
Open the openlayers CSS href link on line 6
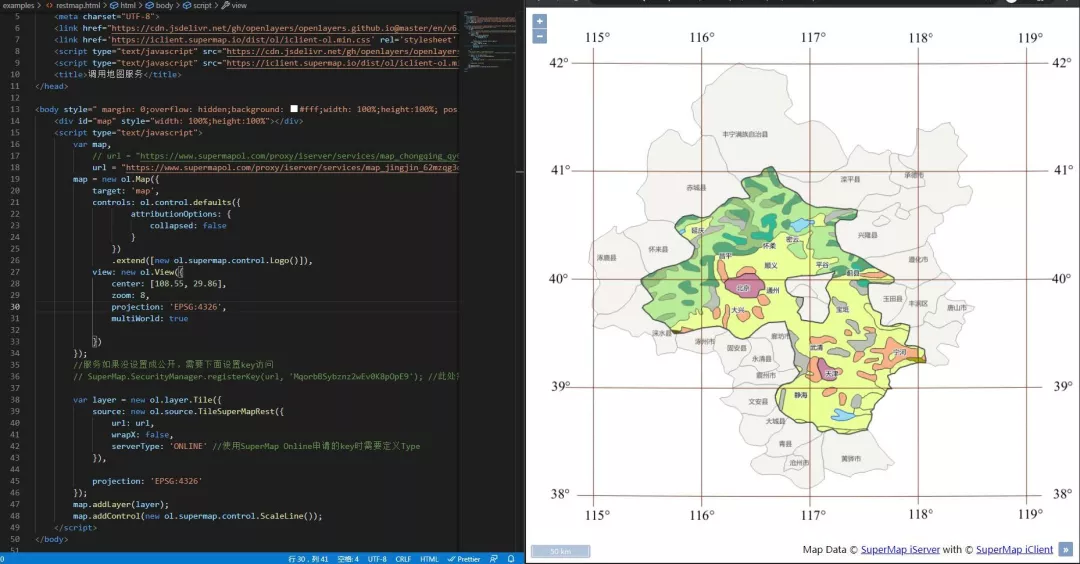click(x=284, y=28)
